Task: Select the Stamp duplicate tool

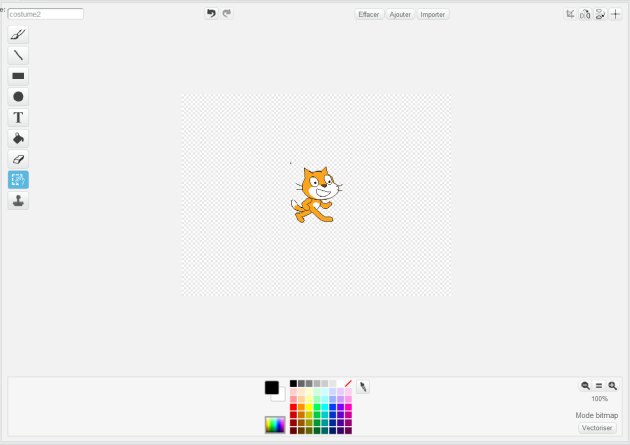Action: click(18, 201)
